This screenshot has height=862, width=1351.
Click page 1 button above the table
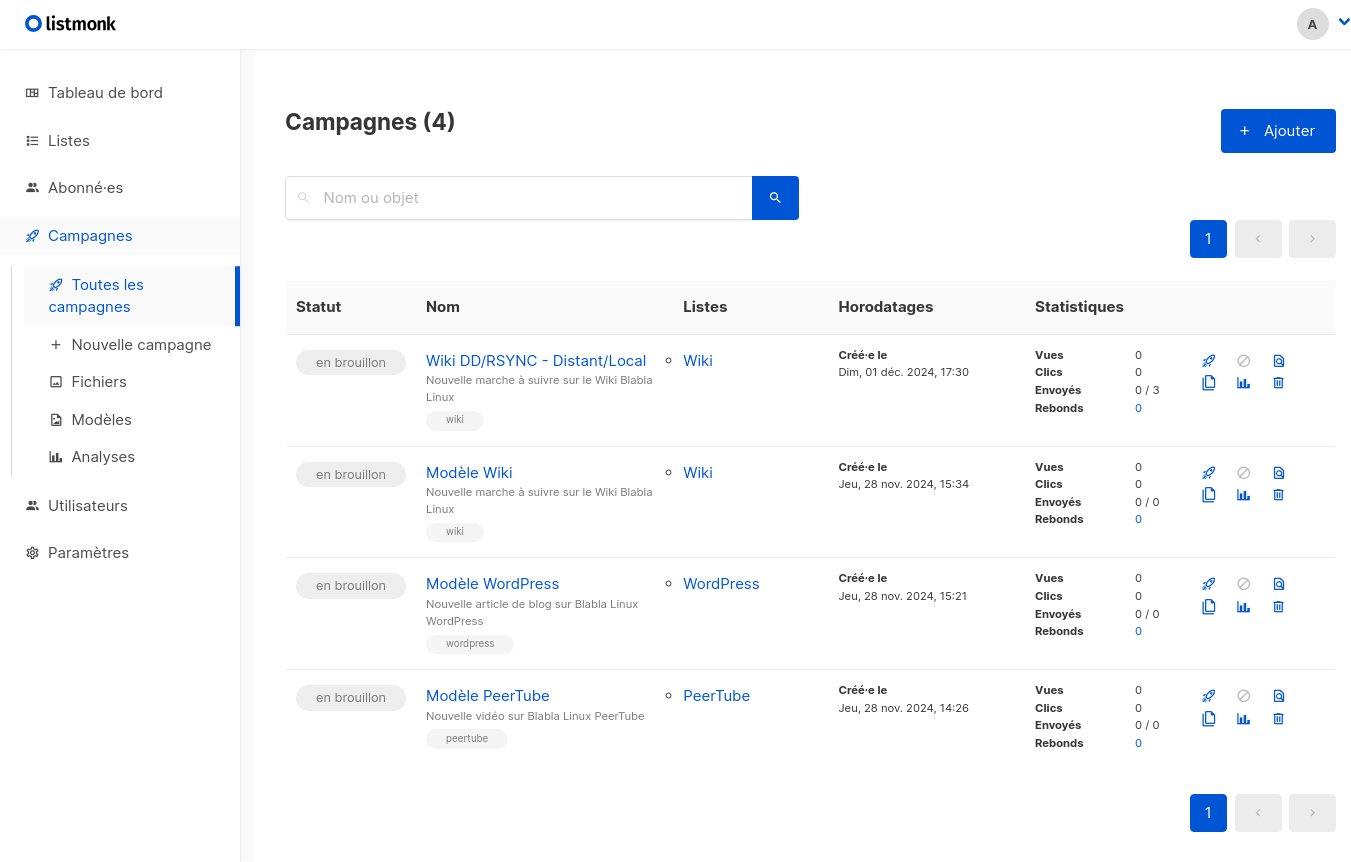[1208, 239]
